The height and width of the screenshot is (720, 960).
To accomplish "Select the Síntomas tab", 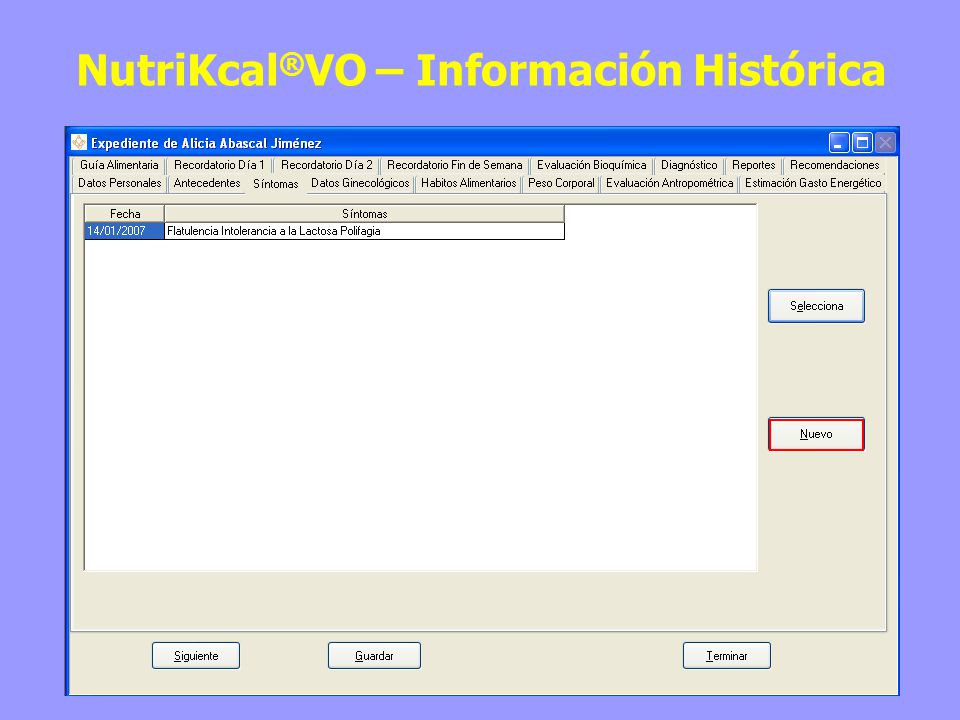I will (276, 184).
